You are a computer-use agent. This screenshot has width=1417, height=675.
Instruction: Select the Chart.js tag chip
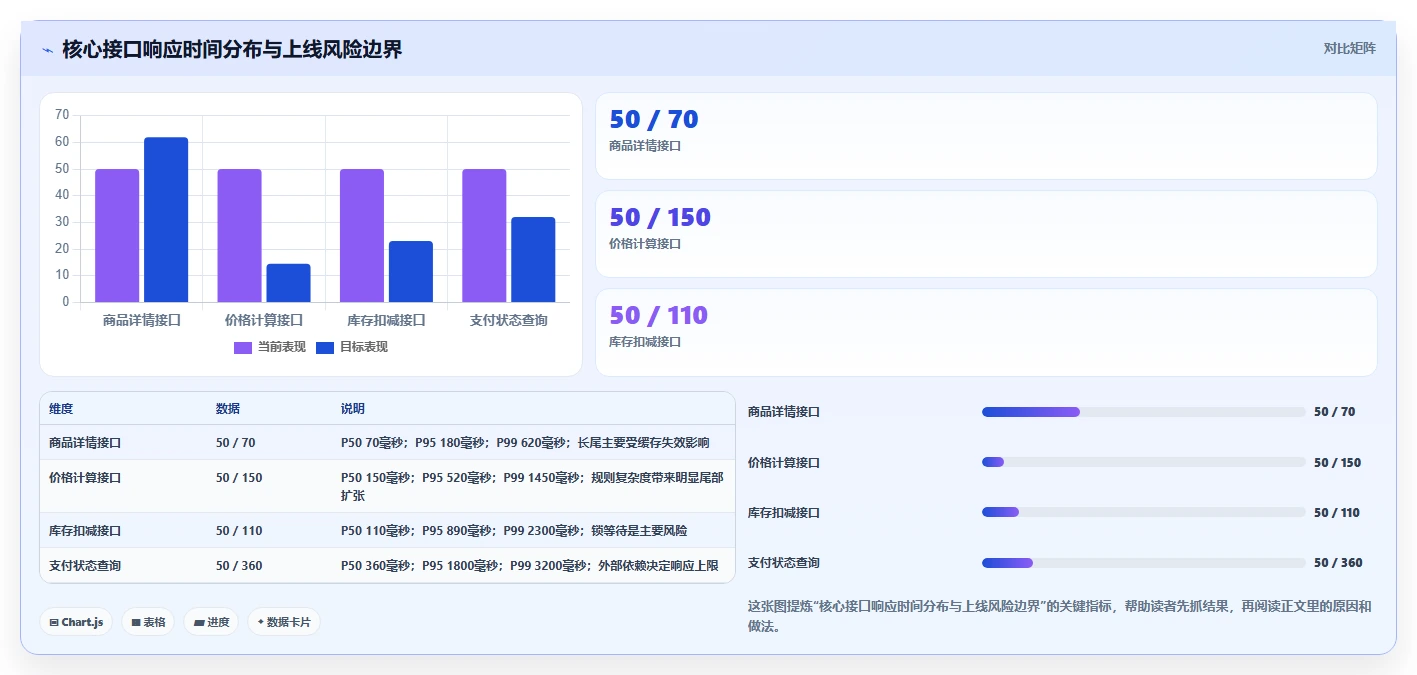(x=76, y=622)
